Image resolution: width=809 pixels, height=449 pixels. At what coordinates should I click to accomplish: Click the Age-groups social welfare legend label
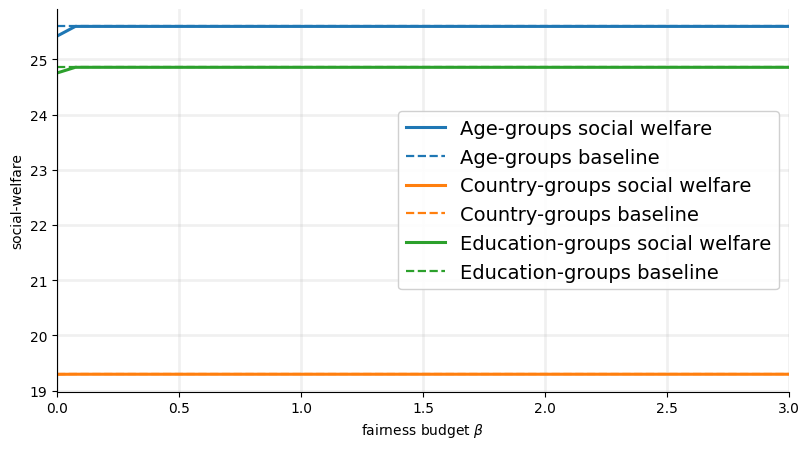585,129
